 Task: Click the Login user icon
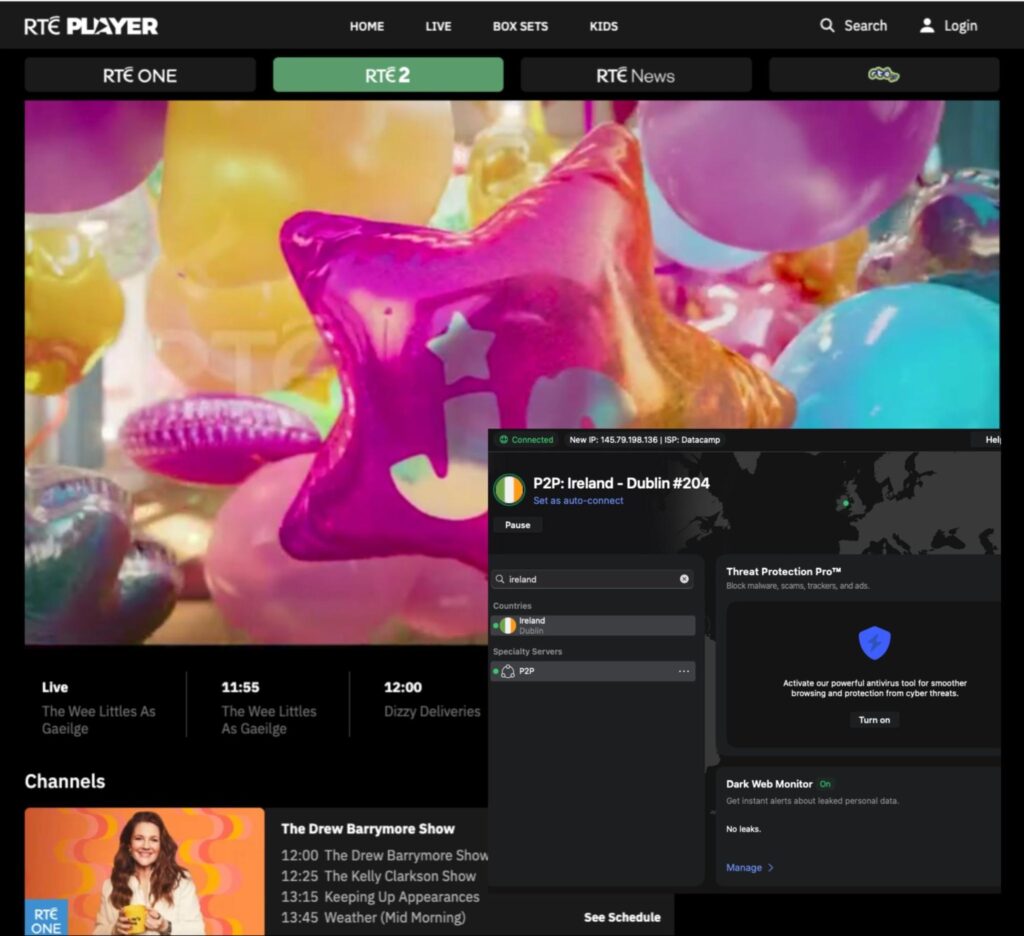coord(927,25)
